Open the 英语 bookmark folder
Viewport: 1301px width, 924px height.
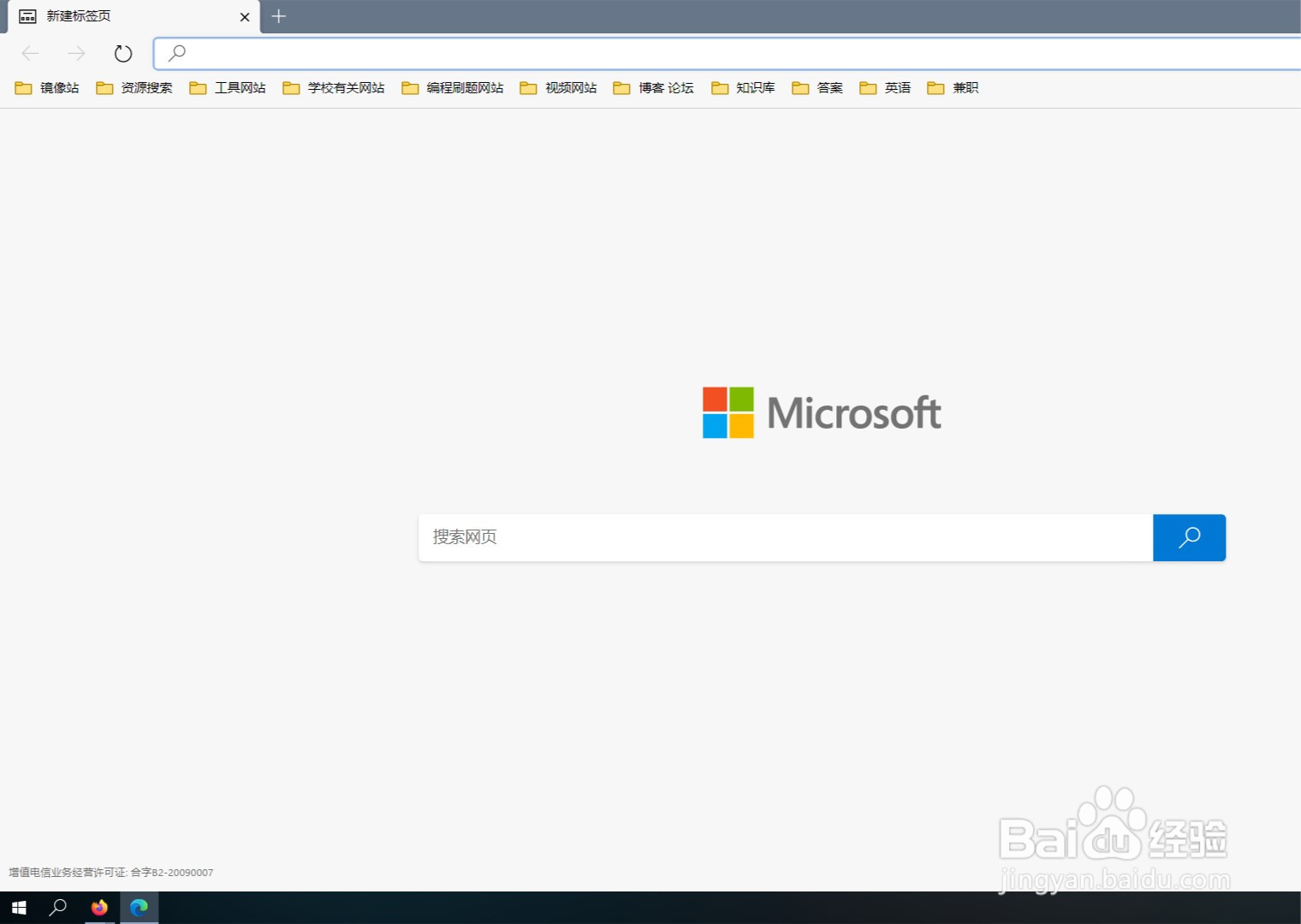click(x=885, y=88)
